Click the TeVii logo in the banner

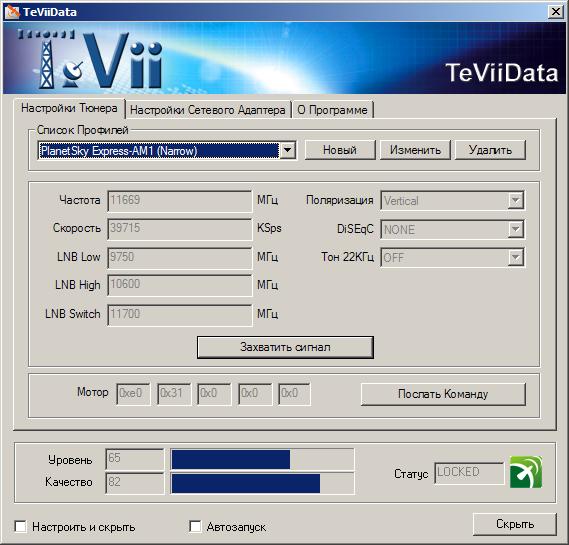coord(91,60)
